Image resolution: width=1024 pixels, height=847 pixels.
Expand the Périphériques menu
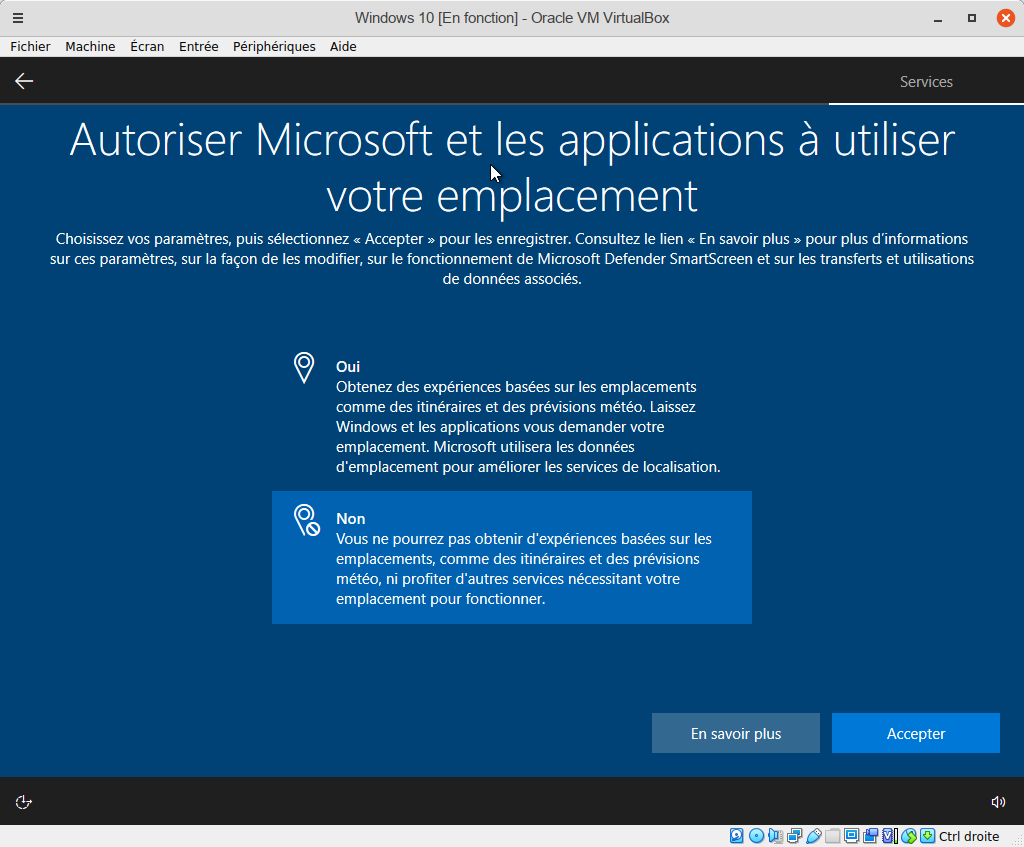tap(274, 46)
